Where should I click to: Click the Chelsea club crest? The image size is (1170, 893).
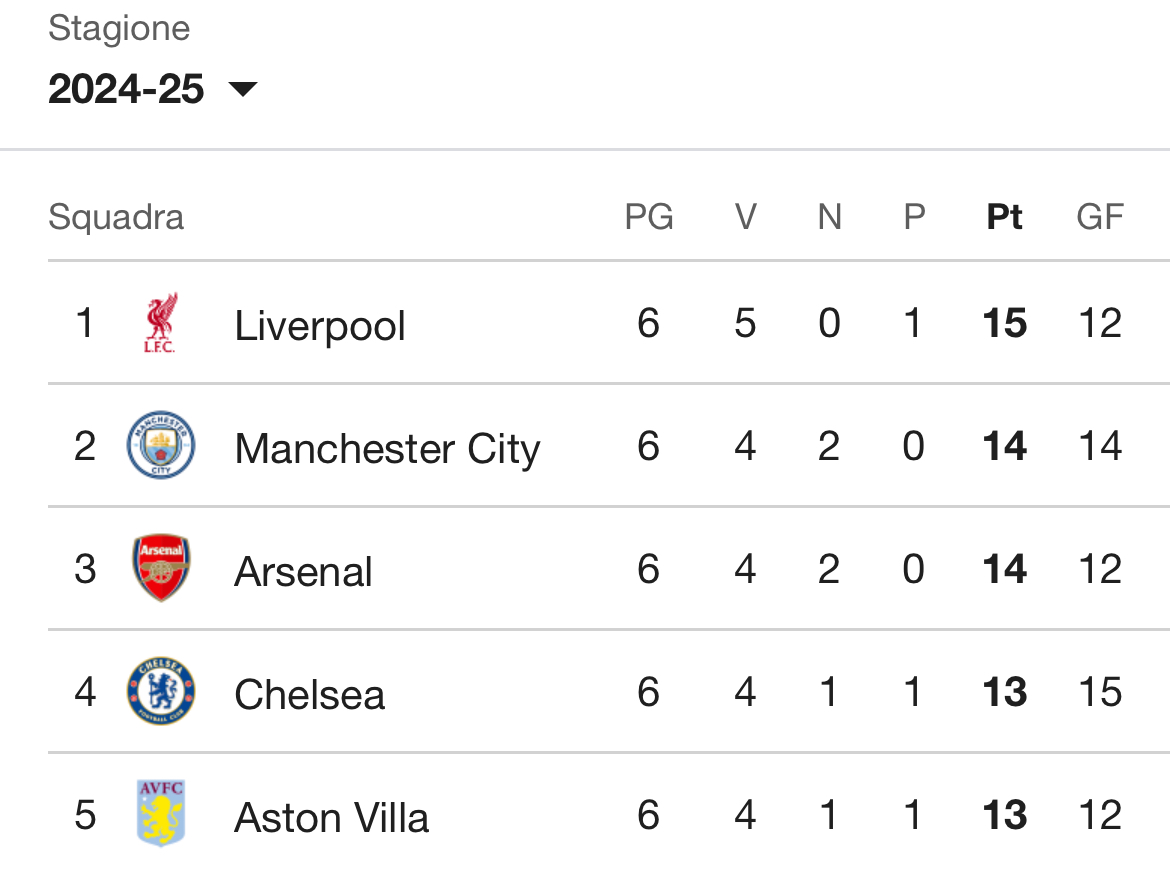pos(161,691)
